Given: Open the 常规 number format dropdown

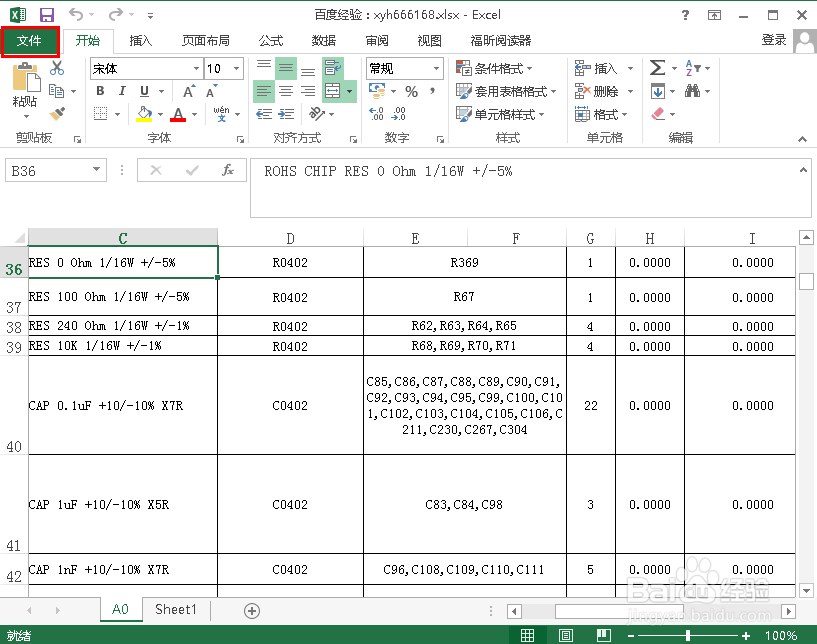Looking at the screenshot, I should [x=437, y=68].
